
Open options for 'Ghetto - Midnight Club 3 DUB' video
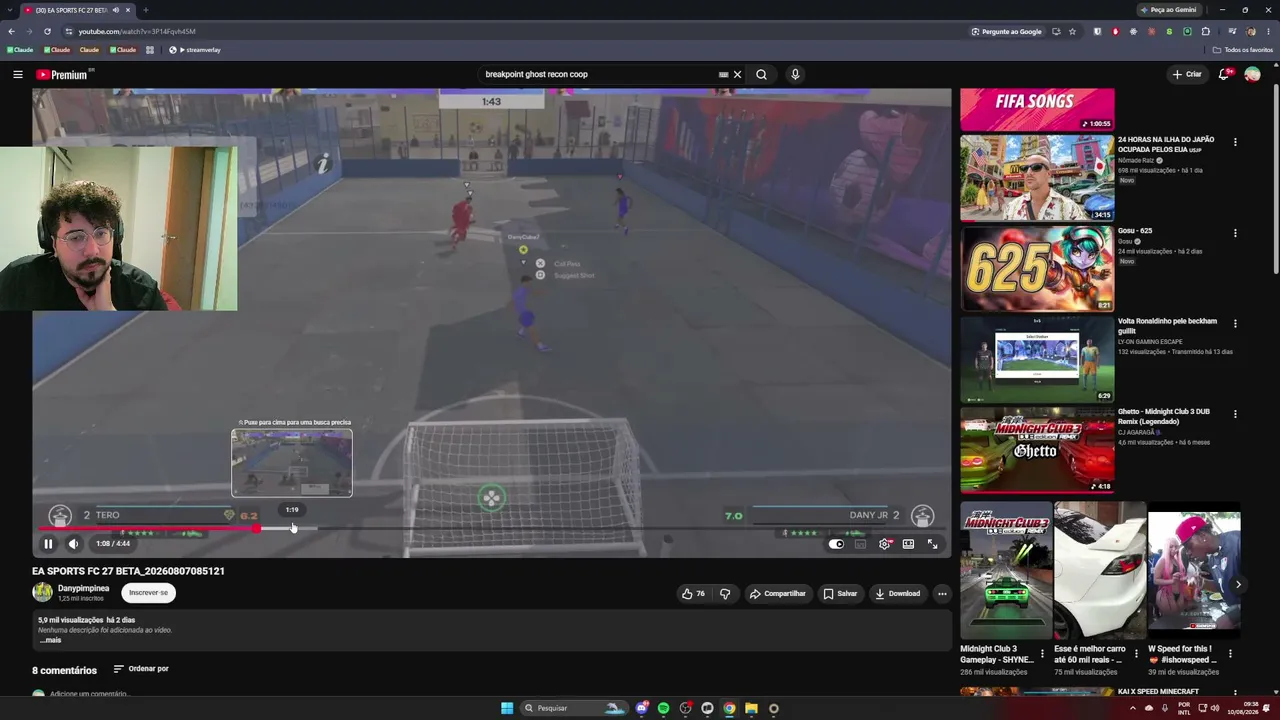(x=1235, y=414)
